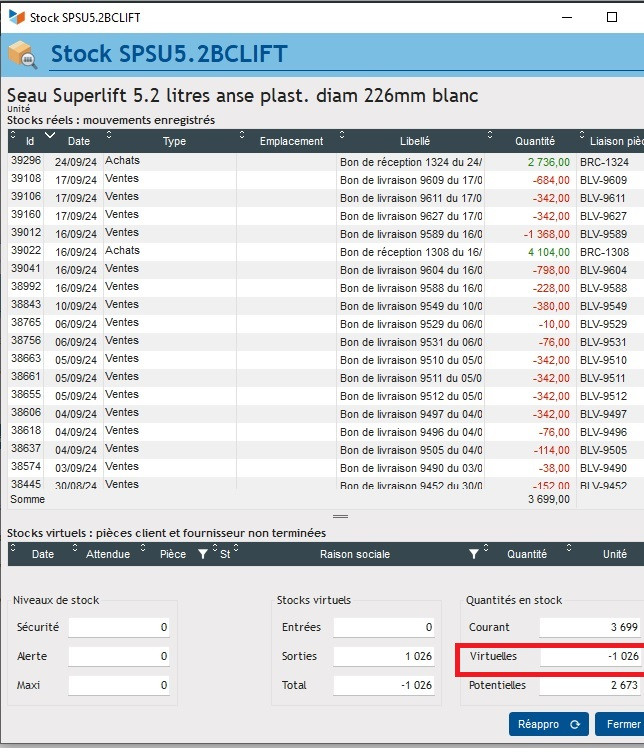
Task: Click the filter funnel on Pièce column
Action: pyautogui.click(x=203, y=554)
